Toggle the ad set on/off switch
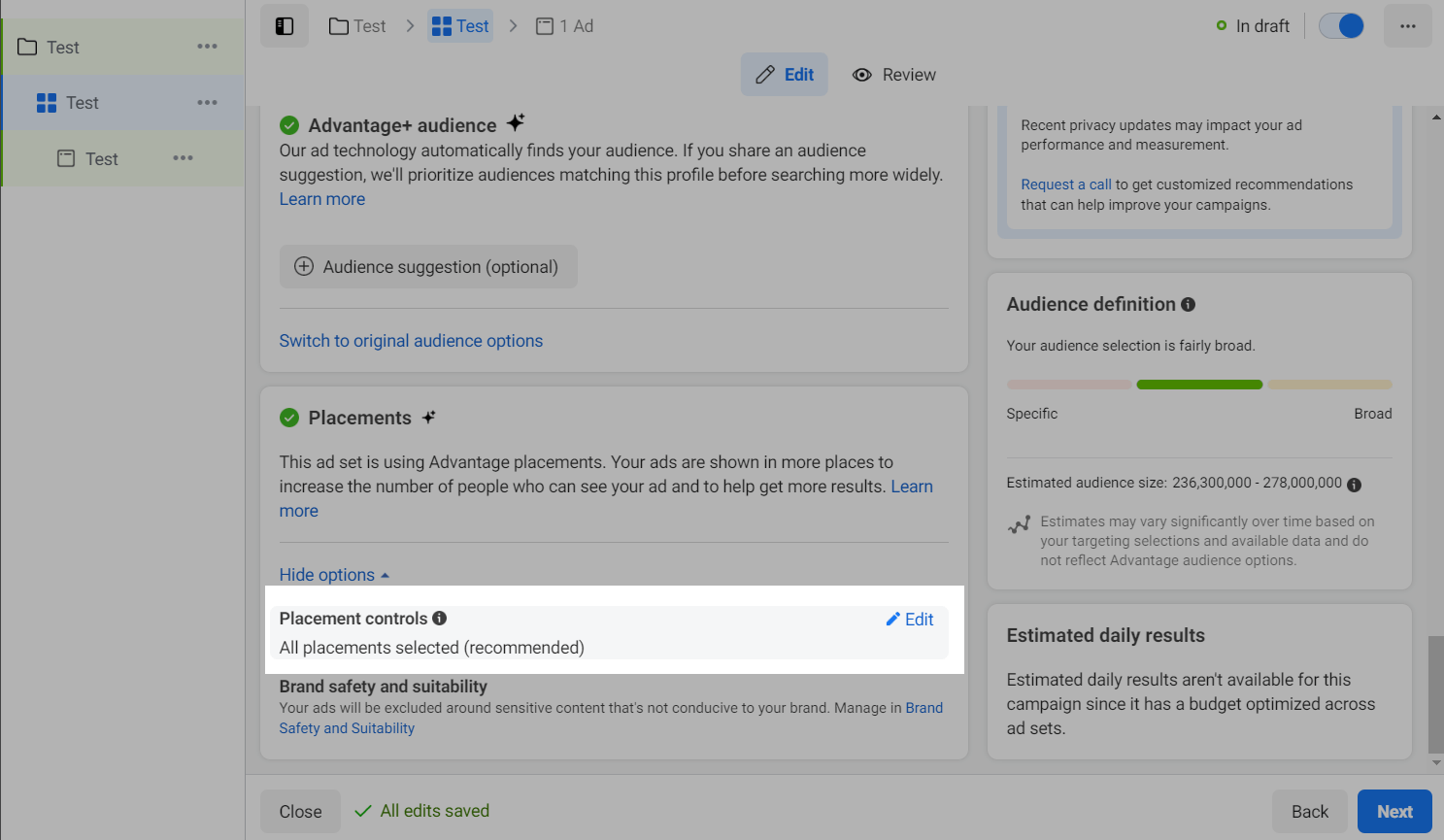This screenshot has height=840, width=1444. click(x=1341, y=26)
